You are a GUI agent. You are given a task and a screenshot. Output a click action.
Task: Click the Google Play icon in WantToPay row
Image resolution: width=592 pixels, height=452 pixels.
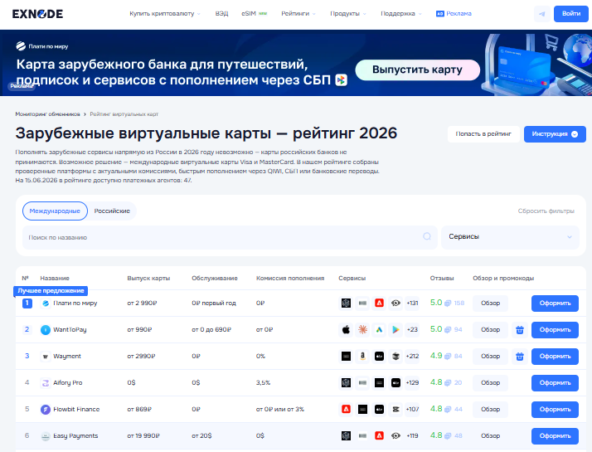coord(396,330)
